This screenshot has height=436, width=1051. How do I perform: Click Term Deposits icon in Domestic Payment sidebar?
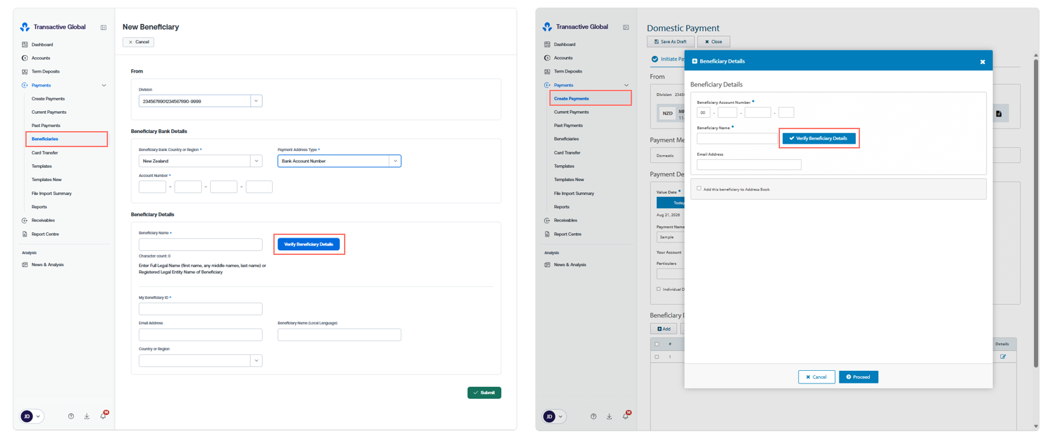coord(547,71)
